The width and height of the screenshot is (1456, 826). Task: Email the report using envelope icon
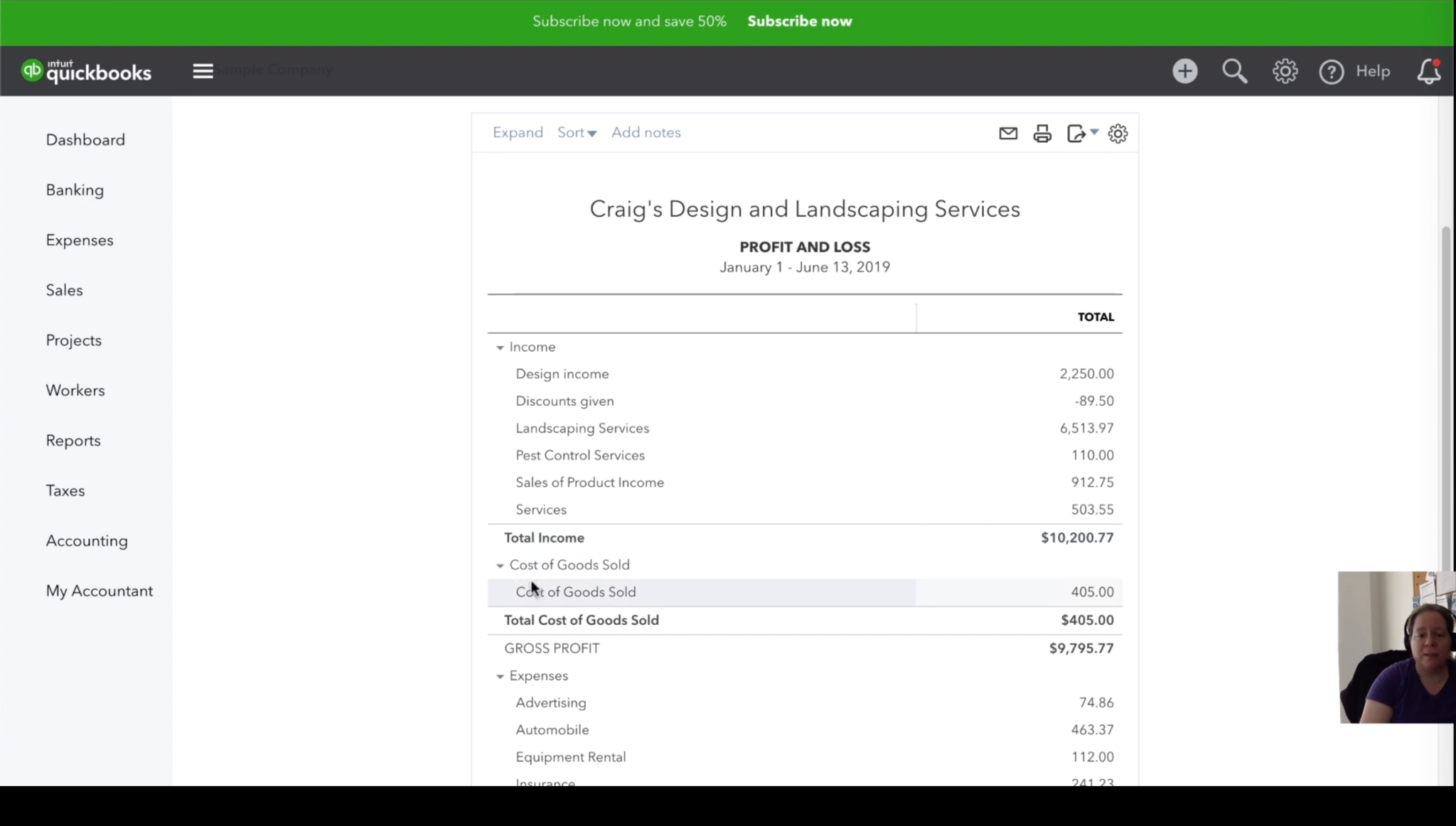point(1007,134)
